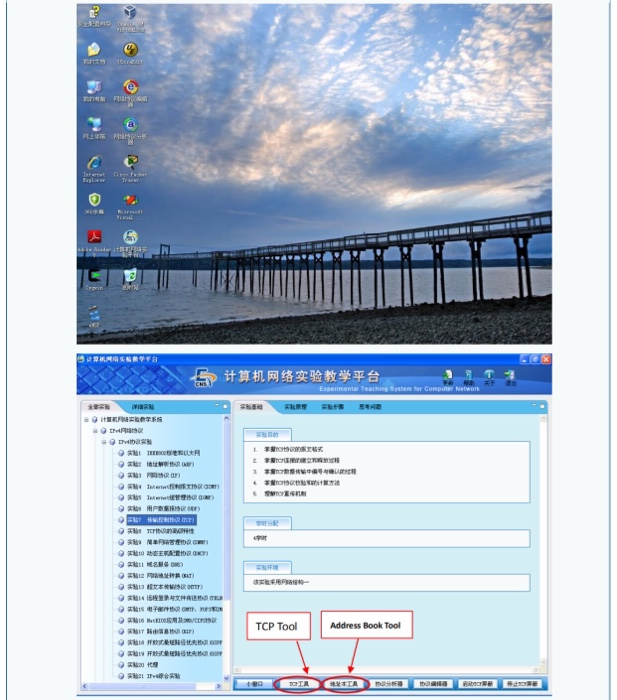Select 实验5 Internet组管理协议 (IGMP)
Image resolution: width=617 pixels, height=700 pixels.
pyautogui.click(x=171, y=497)
